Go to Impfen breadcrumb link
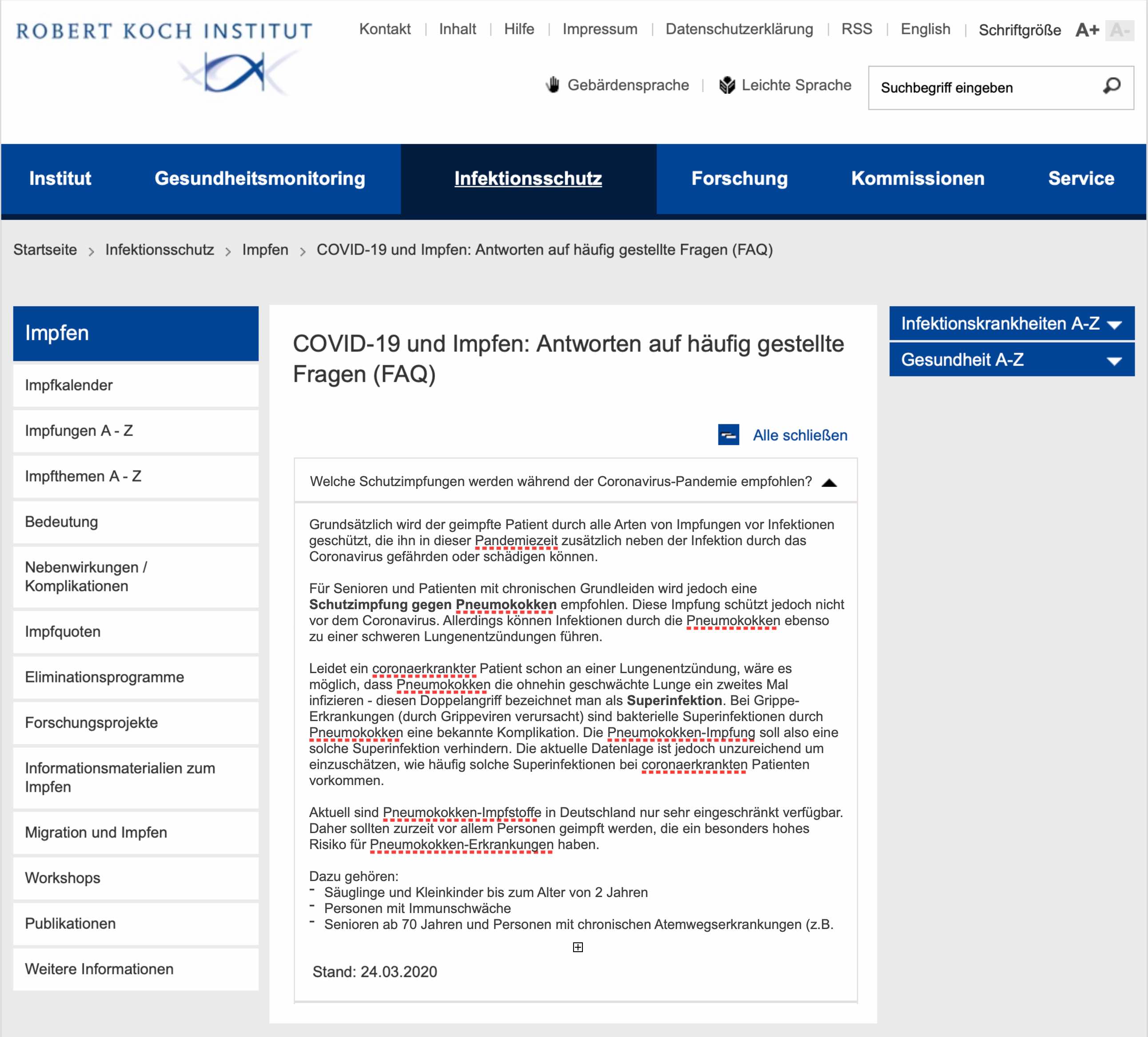Viewport: 1148px width, 1037px height. point(265,249)
